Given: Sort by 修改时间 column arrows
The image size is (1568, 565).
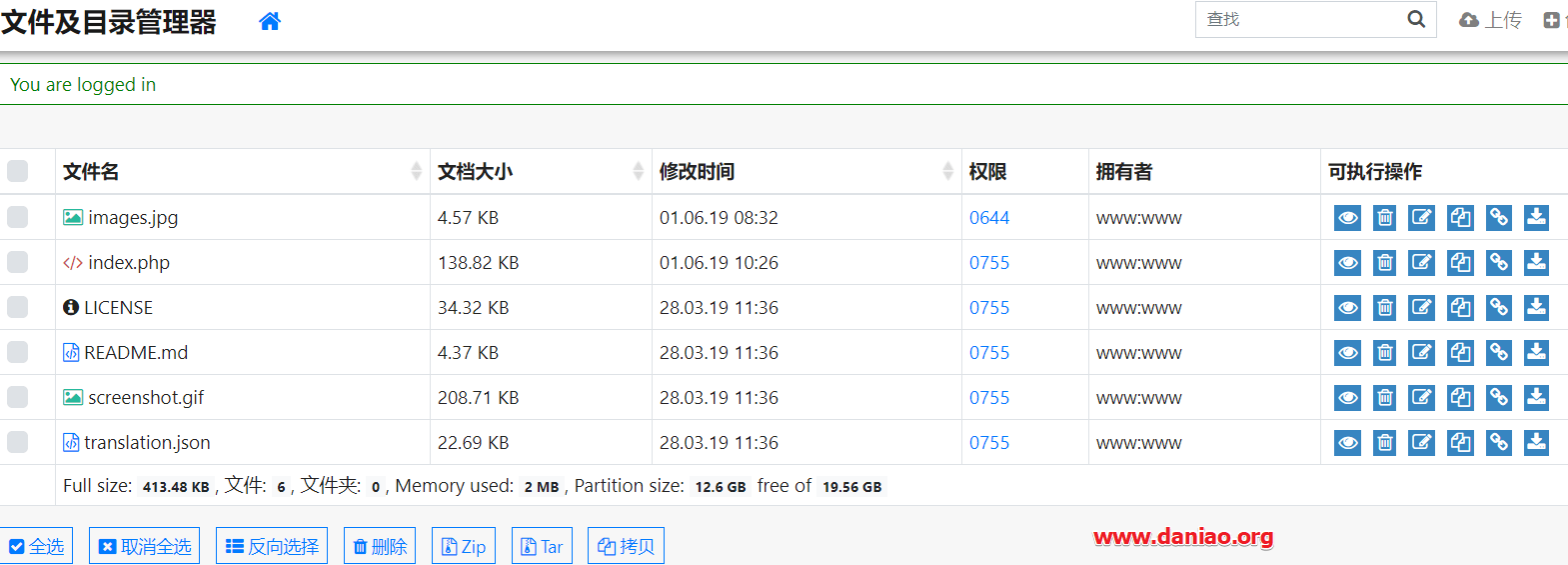Looking at the screenshot, I should [947, 171].
